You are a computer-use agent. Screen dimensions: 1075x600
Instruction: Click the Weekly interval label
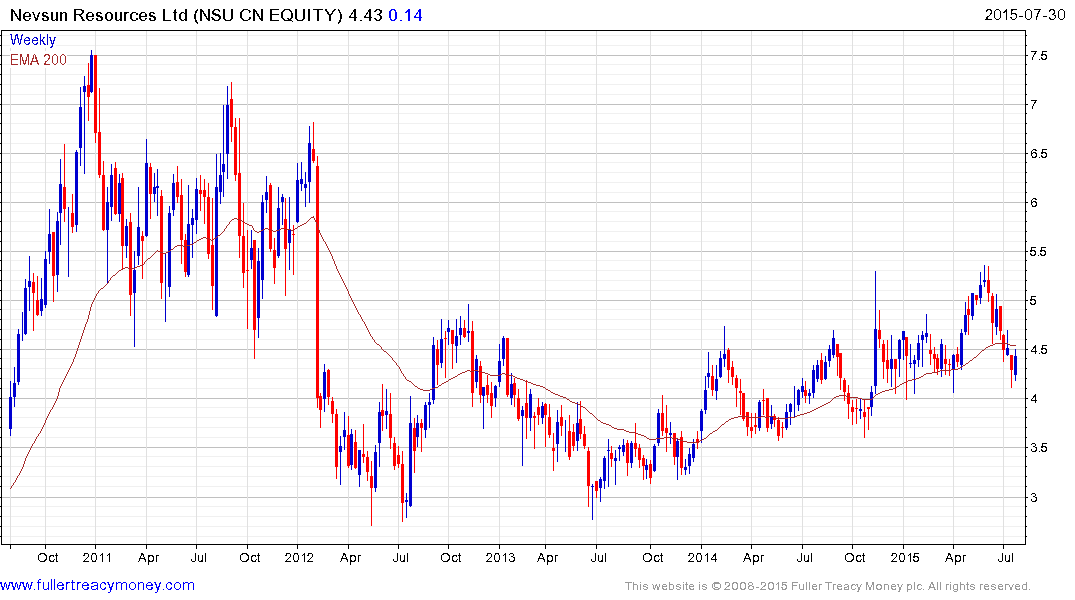(33, 40)
